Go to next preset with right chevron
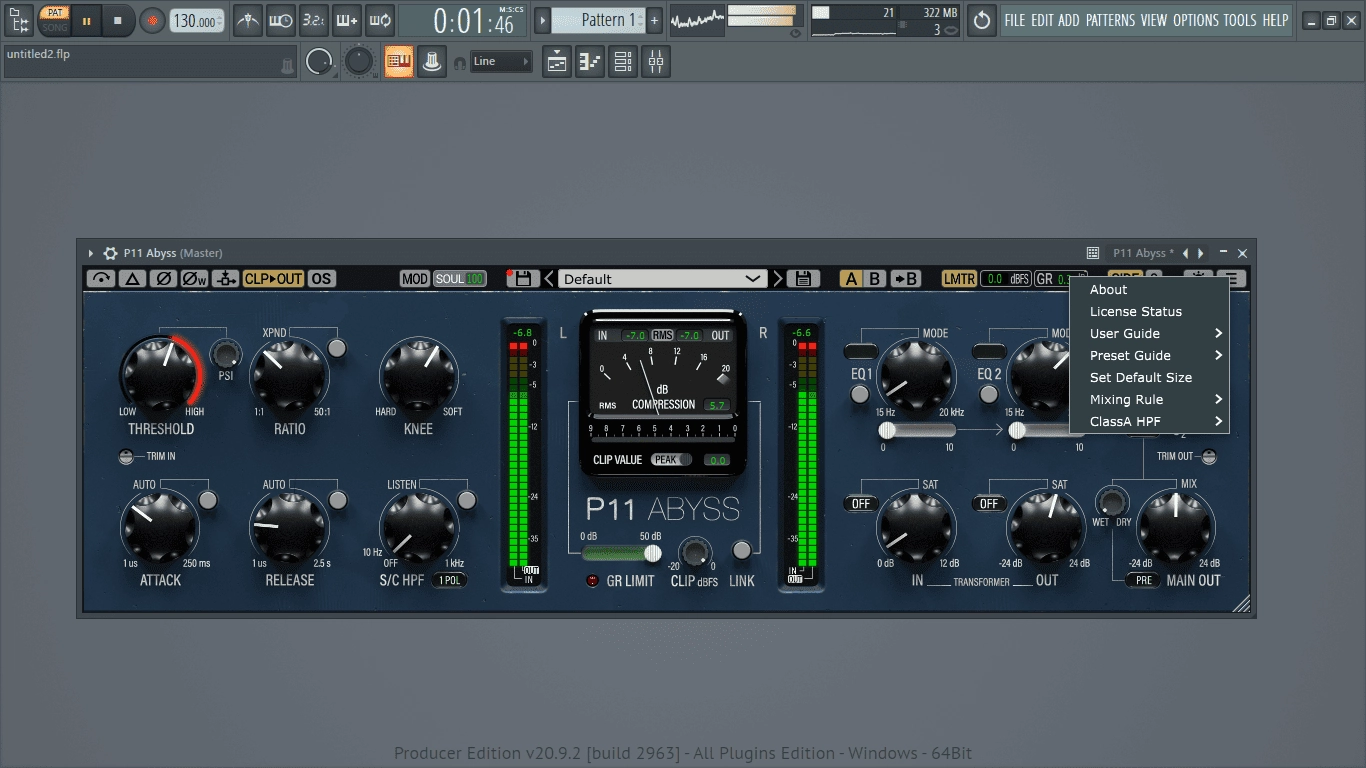Image resolution: width=1366 pixels, height=768 pixels. coord(778,279)
